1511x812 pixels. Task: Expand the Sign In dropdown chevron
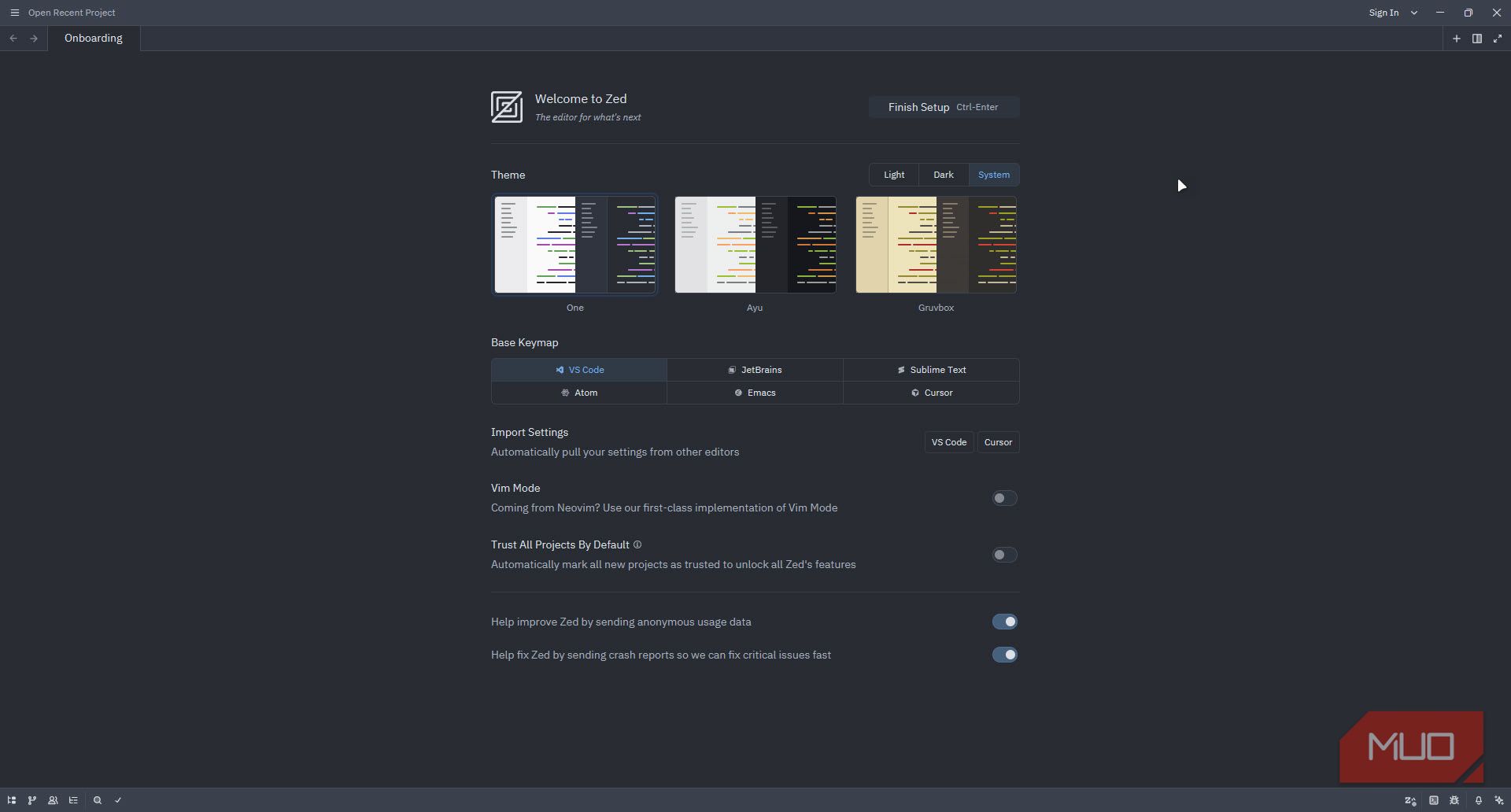(x=1414, y=13)
